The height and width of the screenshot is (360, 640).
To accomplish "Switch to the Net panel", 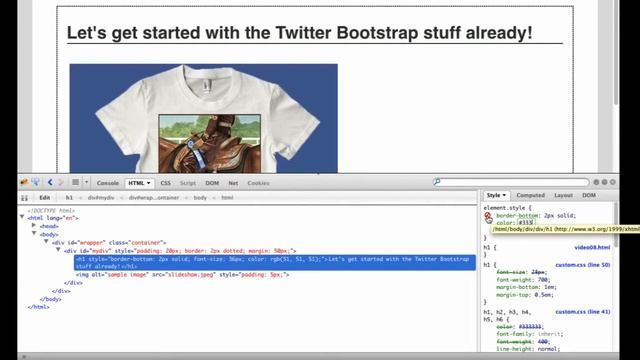I will click(x=233, y=183).
